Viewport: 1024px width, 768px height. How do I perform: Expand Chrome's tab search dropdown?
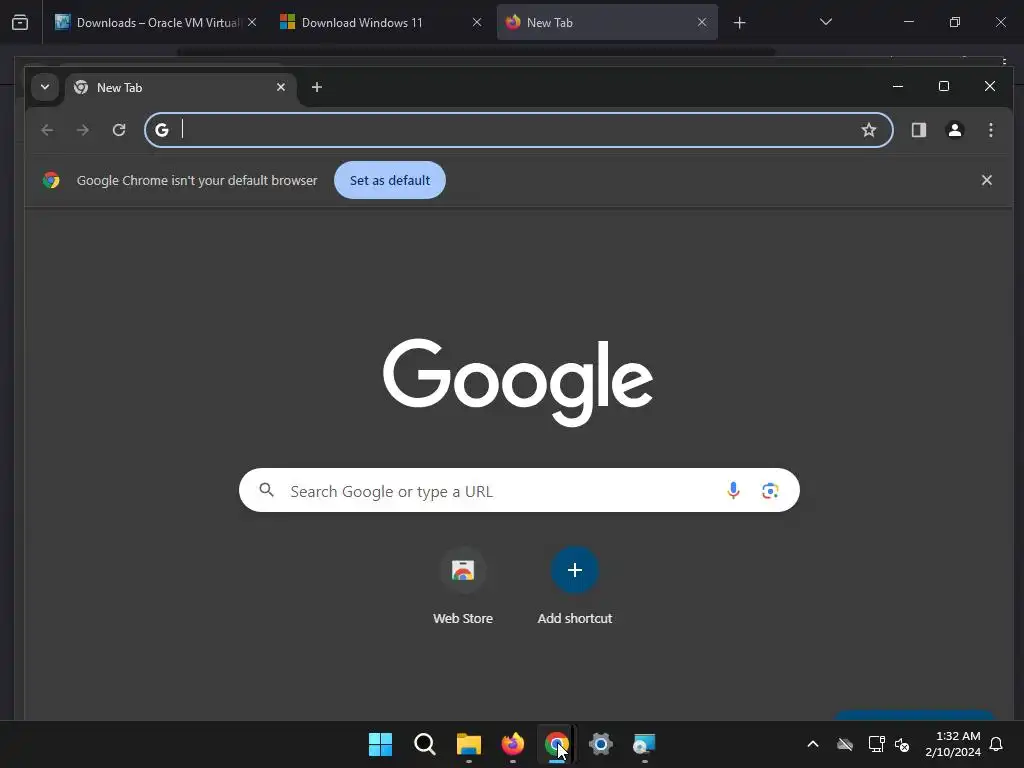point(45,87)
